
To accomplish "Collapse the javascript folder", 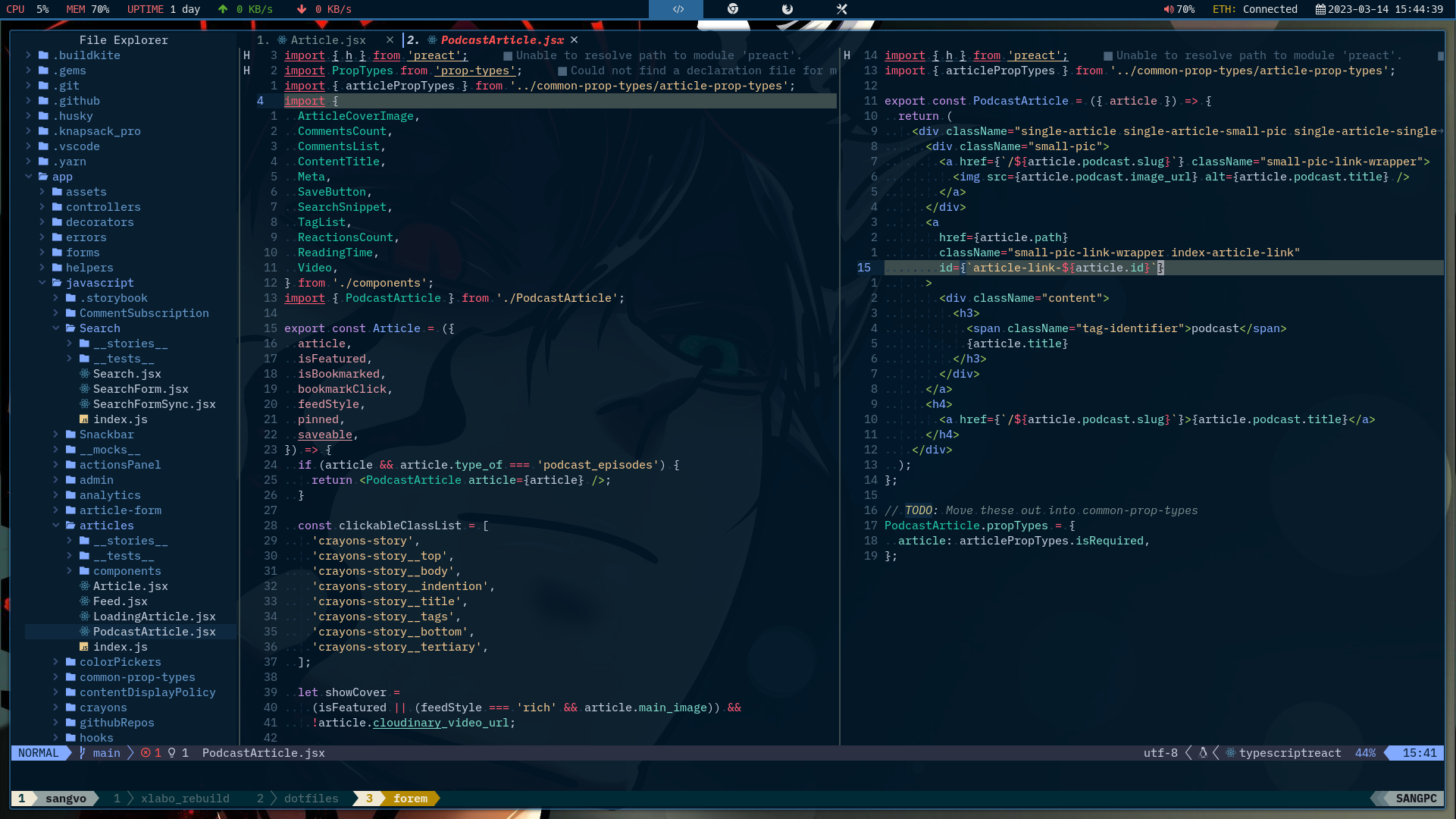I will pyautogui.click(x=99, y=283).
